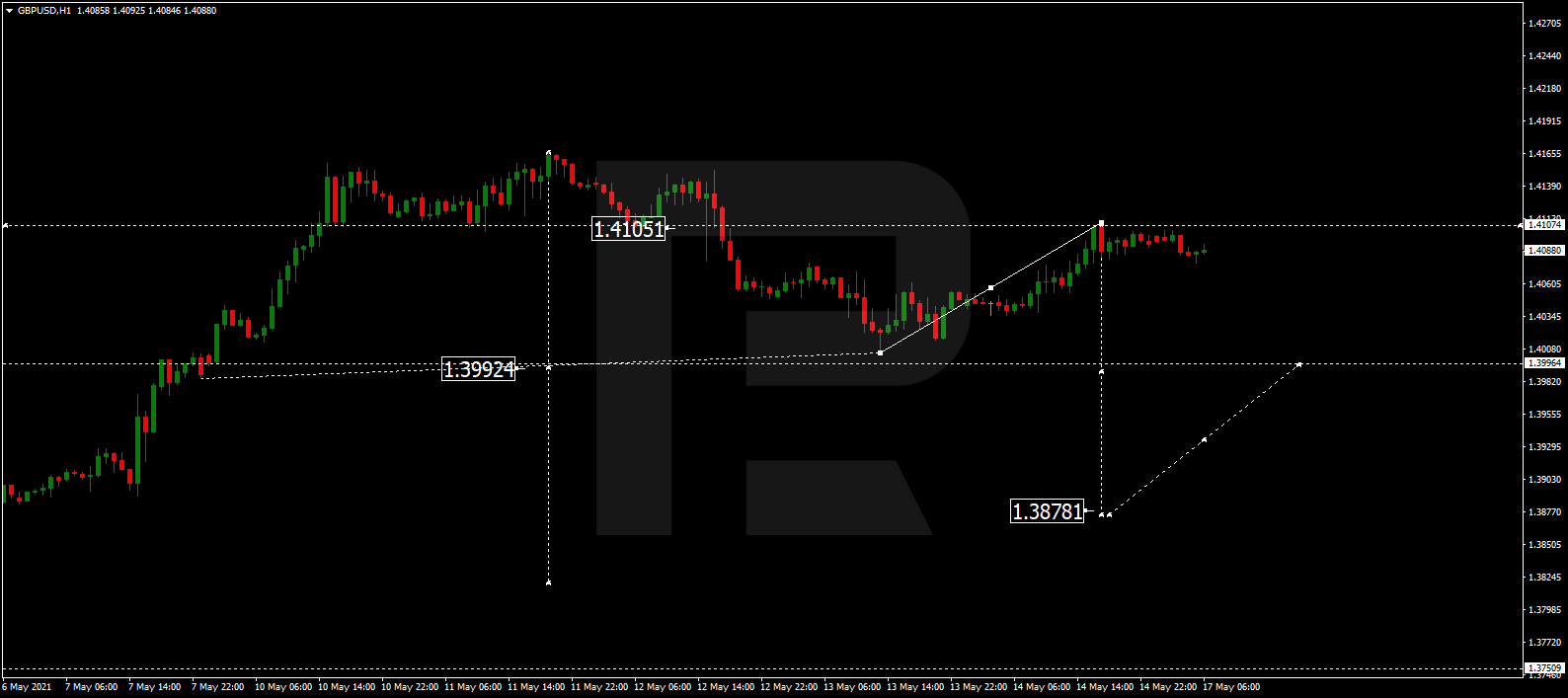This screenshot has width=1568, height=698.
Task: Select the 1.41051 price label on chart
Action: pos(629,229)
